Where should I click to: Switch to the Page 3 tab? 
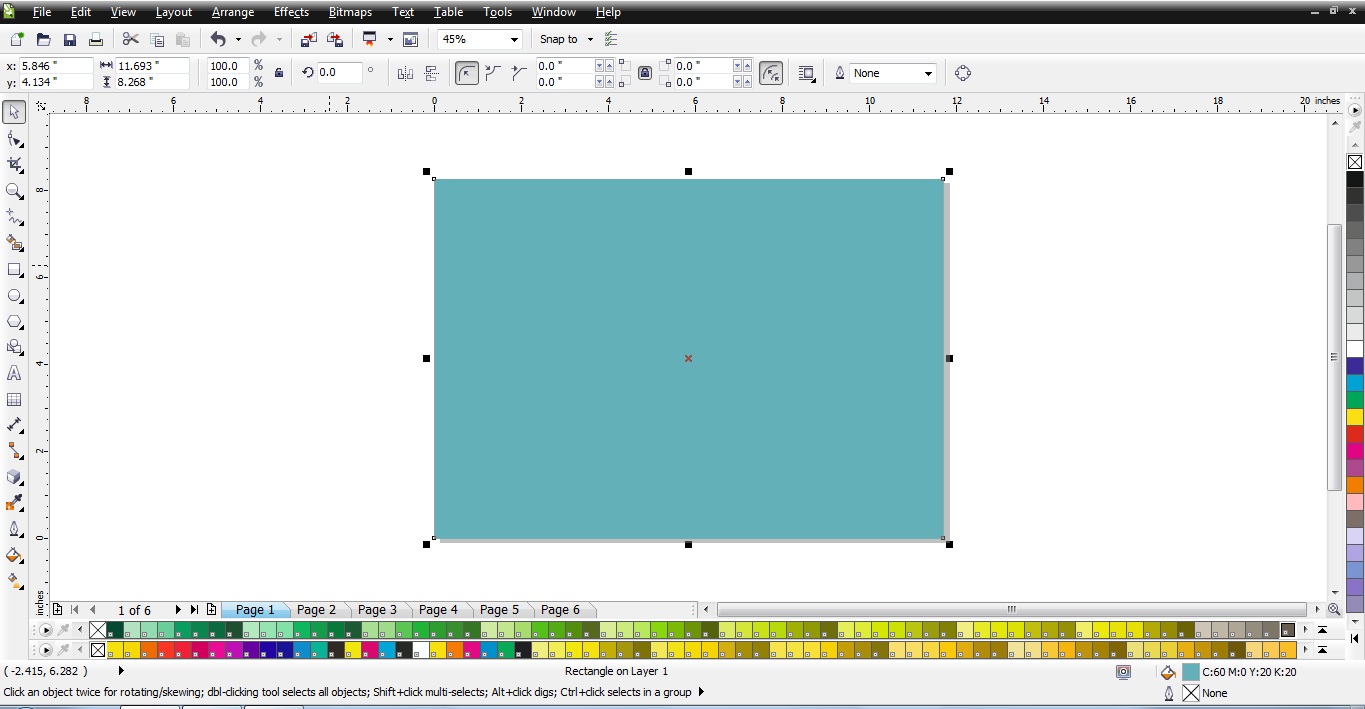(377, 609)
